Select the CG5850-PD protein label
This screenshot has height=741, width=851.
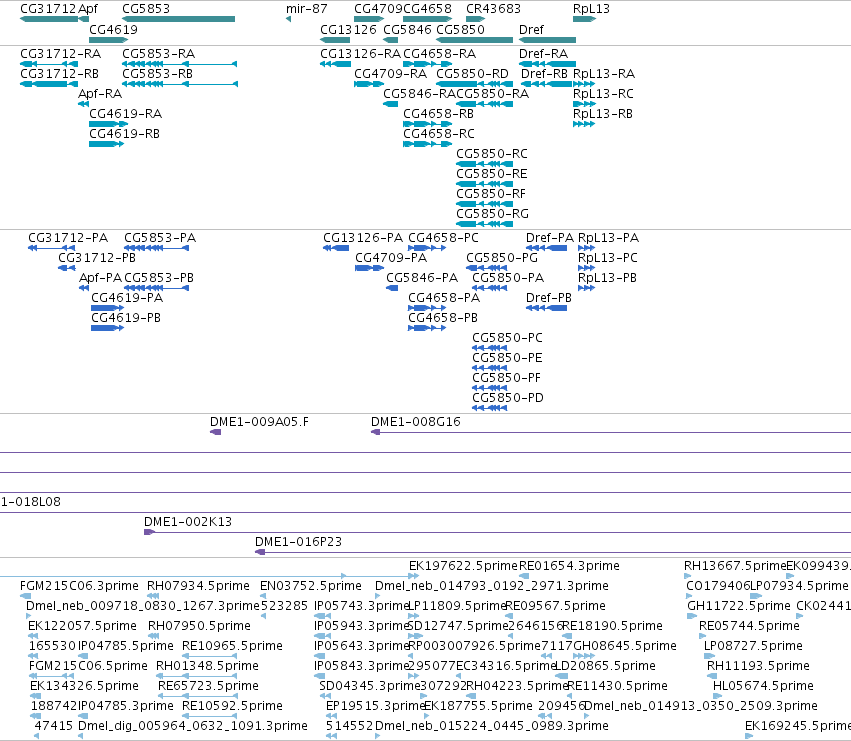(508, 397)
